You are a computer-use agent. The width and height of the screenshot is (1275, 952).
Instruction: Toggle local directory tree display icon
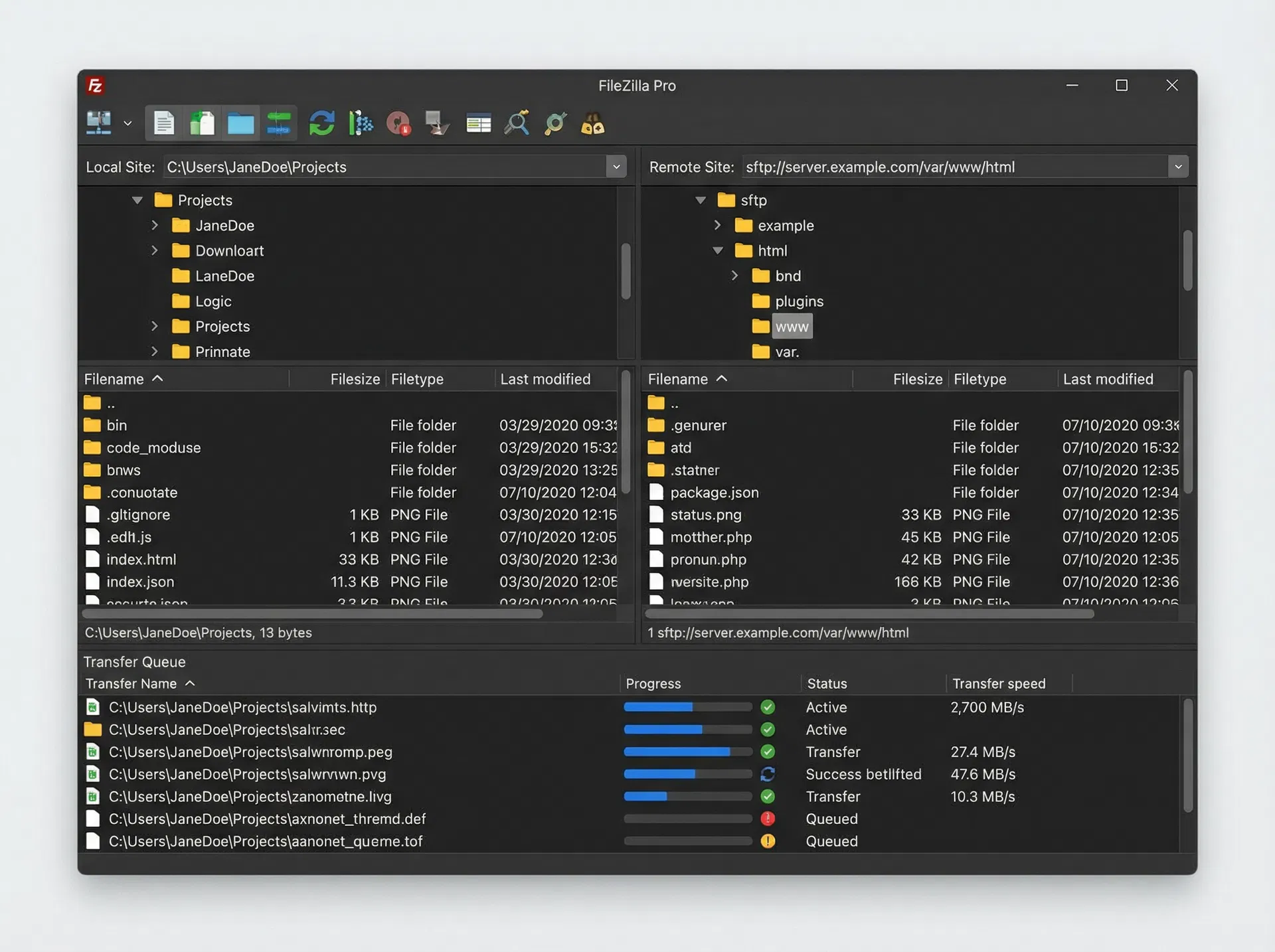203,123
